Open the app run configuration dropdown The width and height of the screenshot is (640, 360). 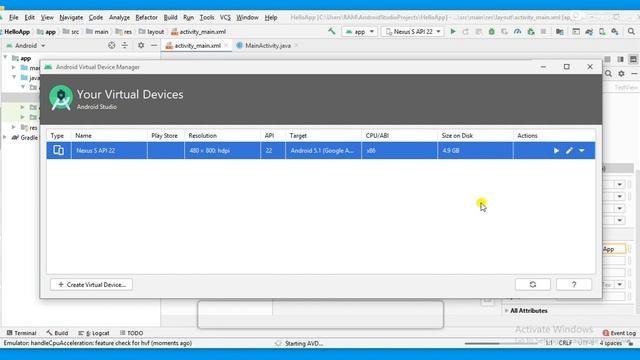click(360, 31)
